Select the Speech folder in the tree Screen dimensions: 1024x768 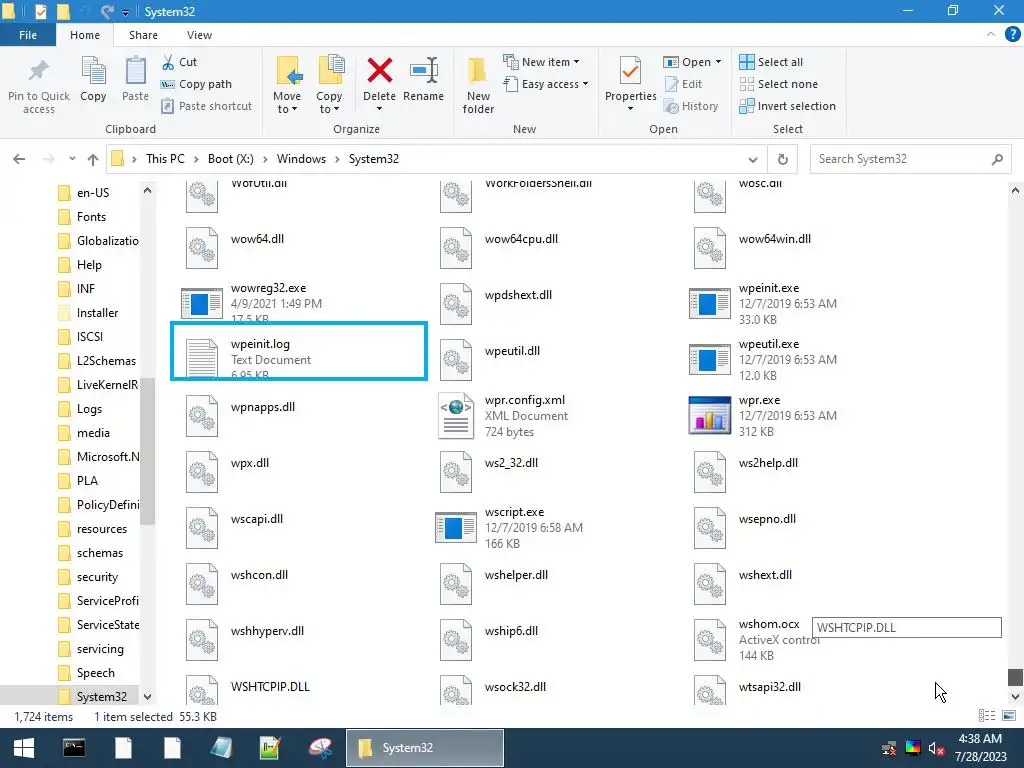pos(96,673)
